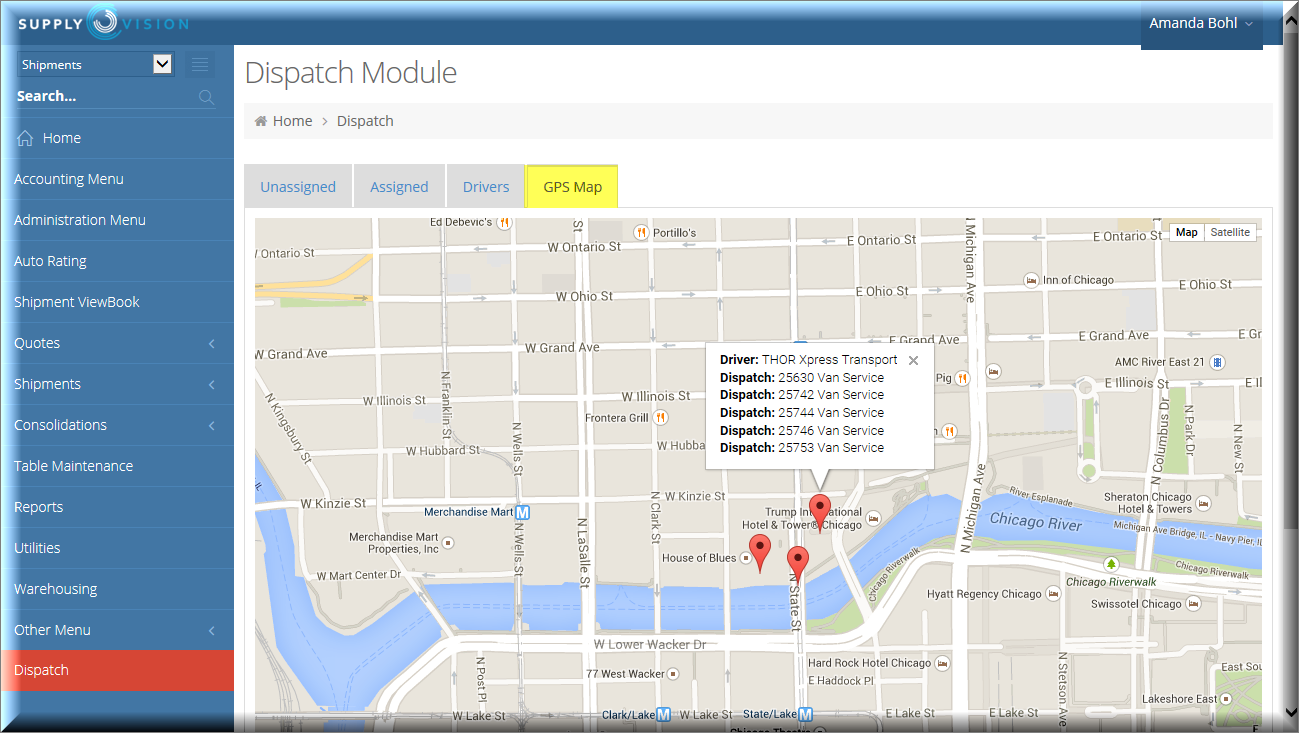Click the Portillo's restaurant icon

point(641,233)
